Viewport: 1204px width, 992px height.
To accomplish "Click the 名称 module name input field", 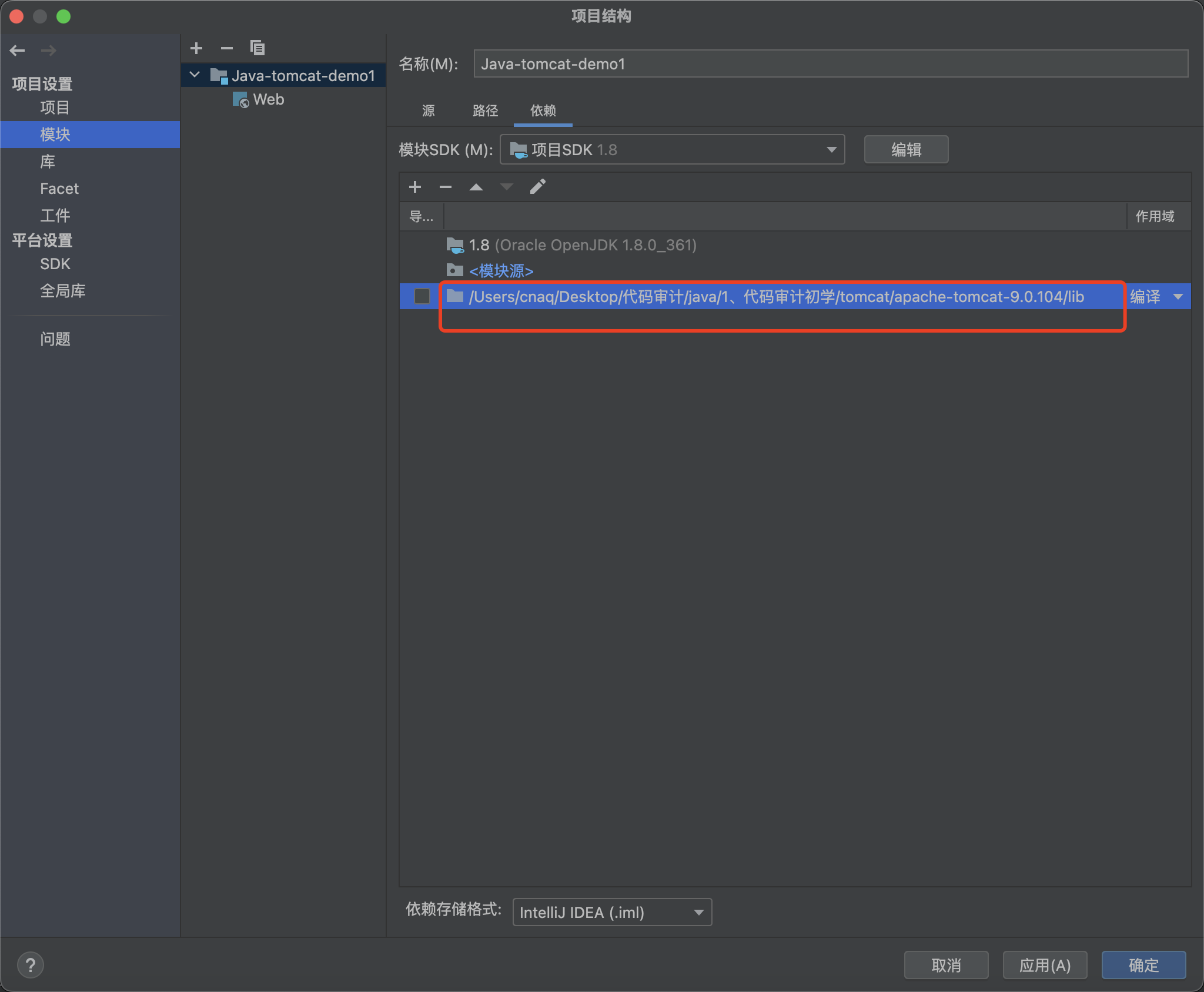I will [830, 63].
